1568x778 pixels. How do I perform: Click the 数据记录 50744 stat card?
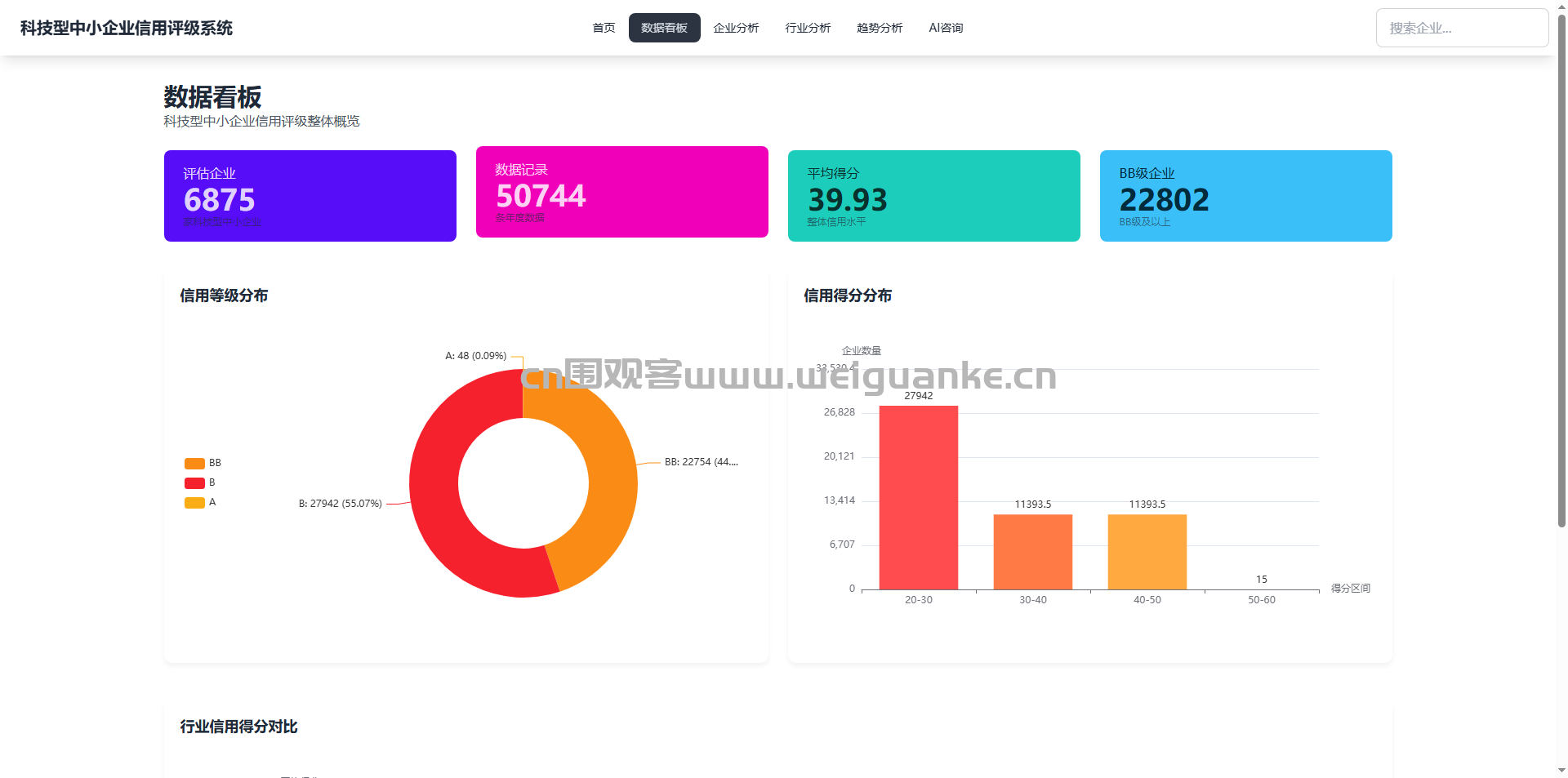(x=621, y=192)
